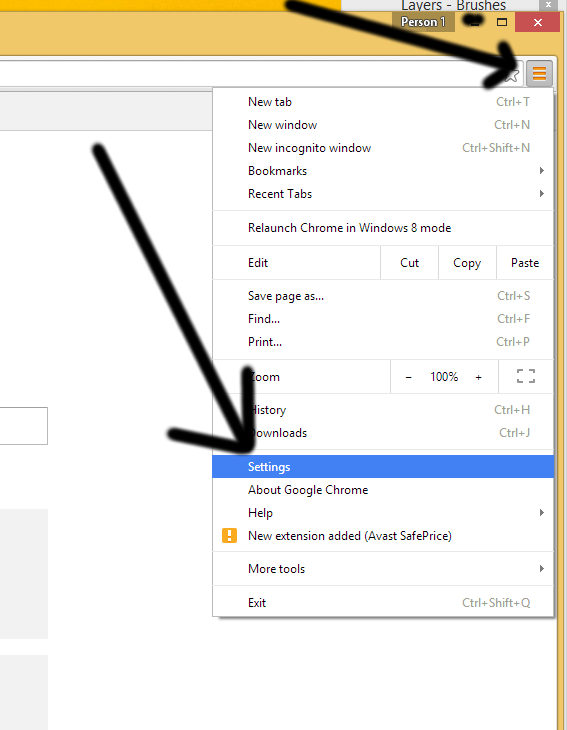
Task: Select New tab menu entry
Action: pyautogui.click(x=383, y=102)
